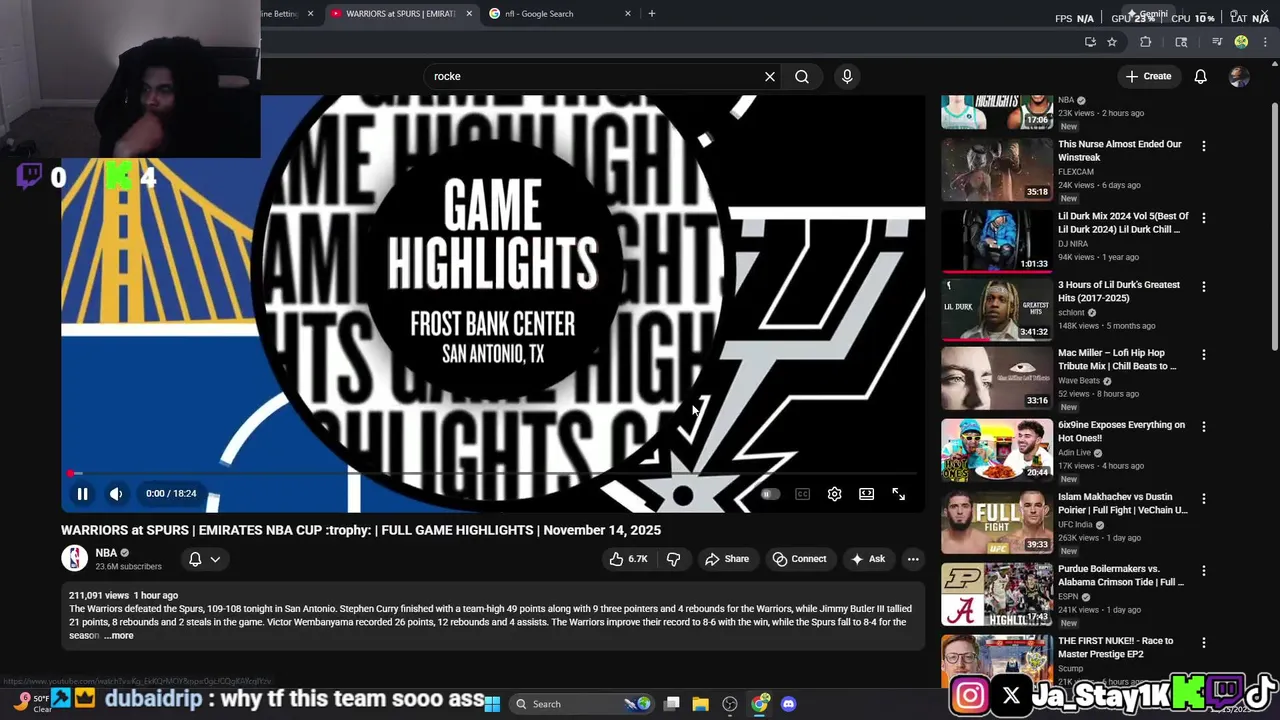Image resolution: width=1280 pixels, height=720 pixels.
Task: Open the Create menu
Action: [x=1147, y=76]
